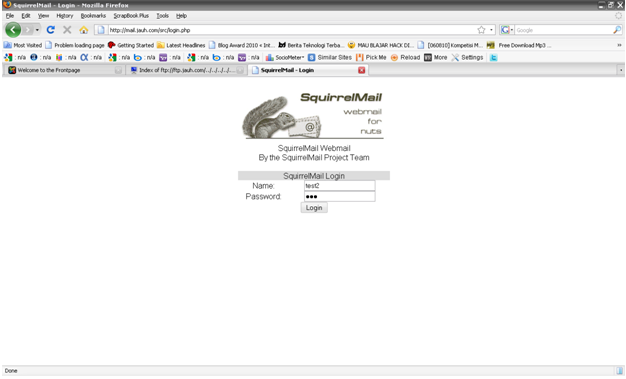Screen dimensions: 626x379
Task: Click the Alexa rank icon in toolbar
Action: tap(84, 58)
